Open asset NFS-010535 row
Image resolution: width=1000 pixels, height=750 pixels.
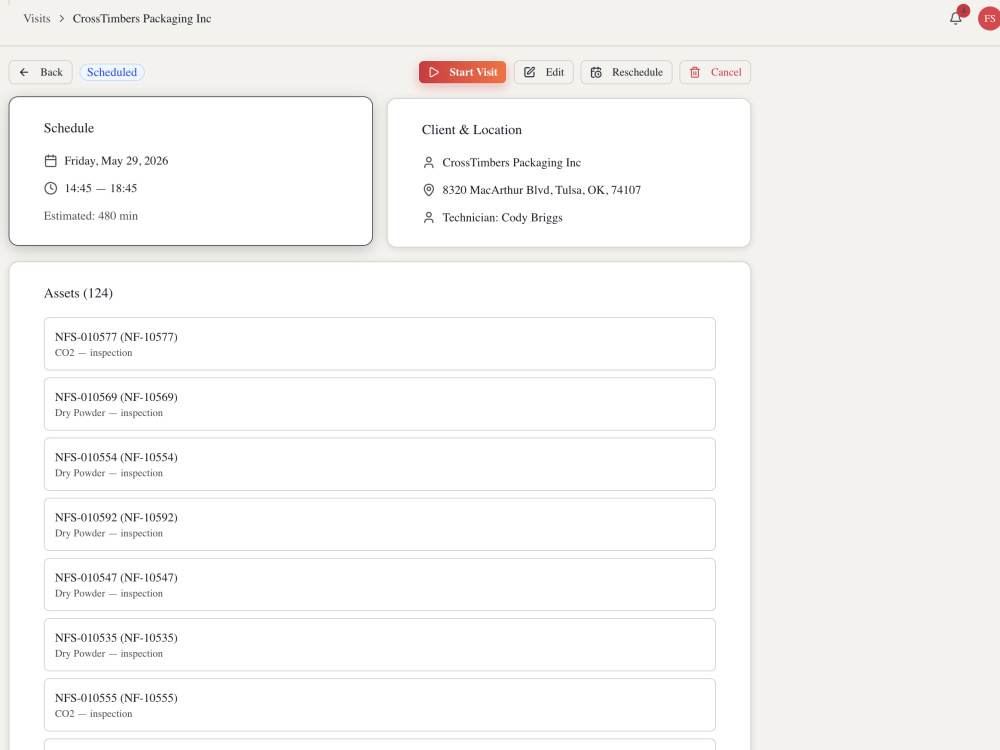click(379, 645)
